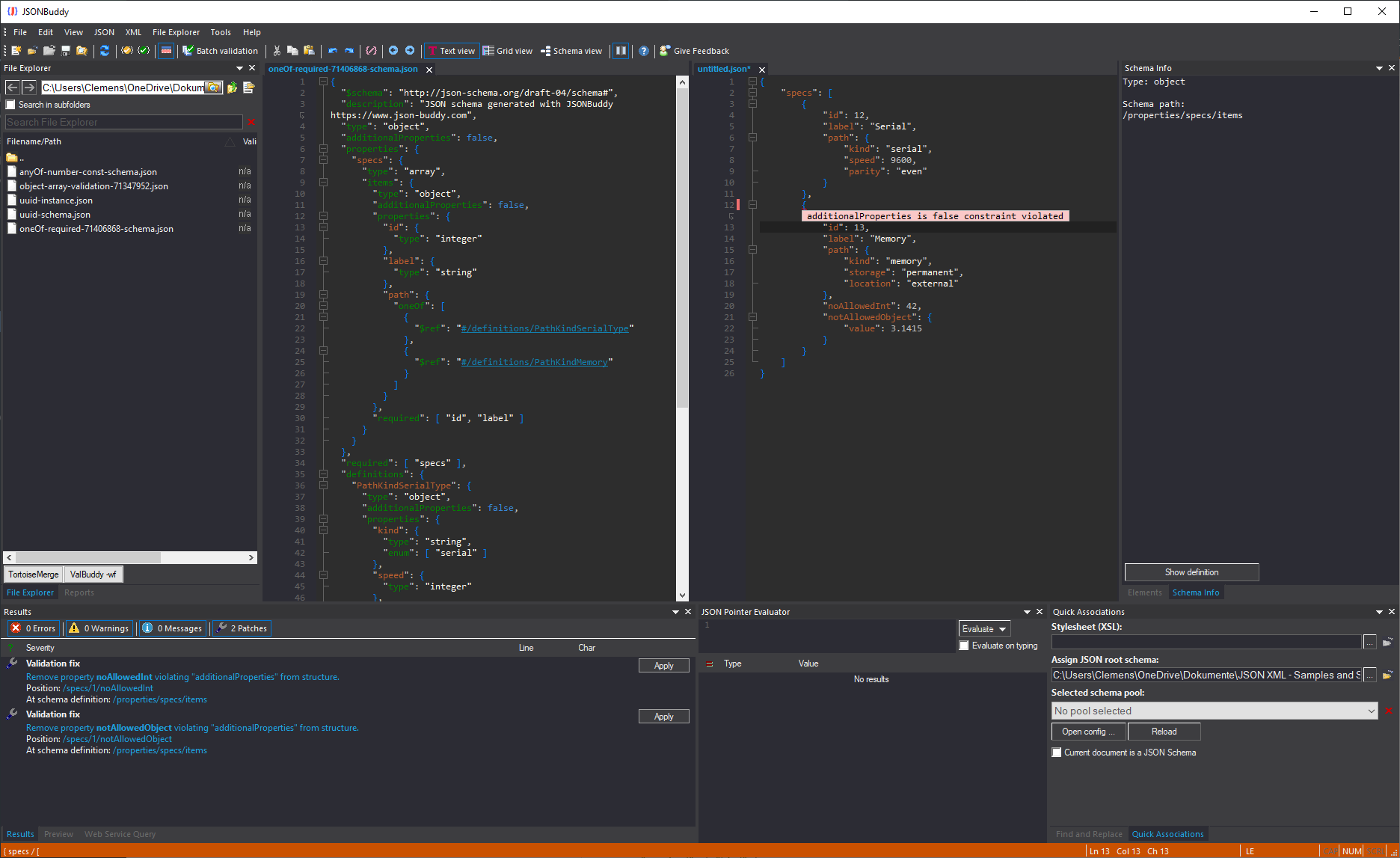The width and height of the screenshot is (1400, 858).
Task: Switch to the untitled.json tab
Action: [x=723, y=69]
